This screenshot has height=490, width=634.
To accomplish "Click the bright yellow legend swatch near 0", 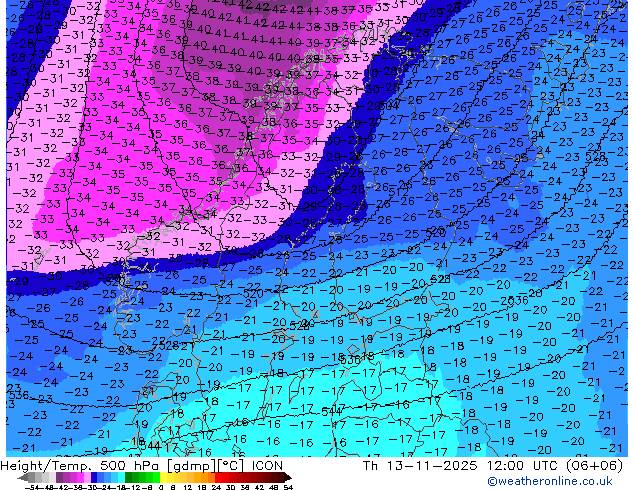I will (163, 478).
